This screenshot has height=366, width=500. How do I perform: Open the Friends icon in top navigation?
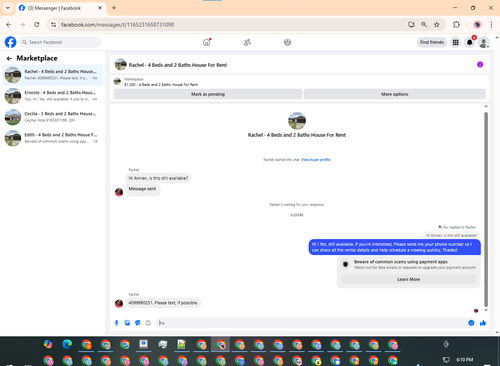(x=247, y=42)
